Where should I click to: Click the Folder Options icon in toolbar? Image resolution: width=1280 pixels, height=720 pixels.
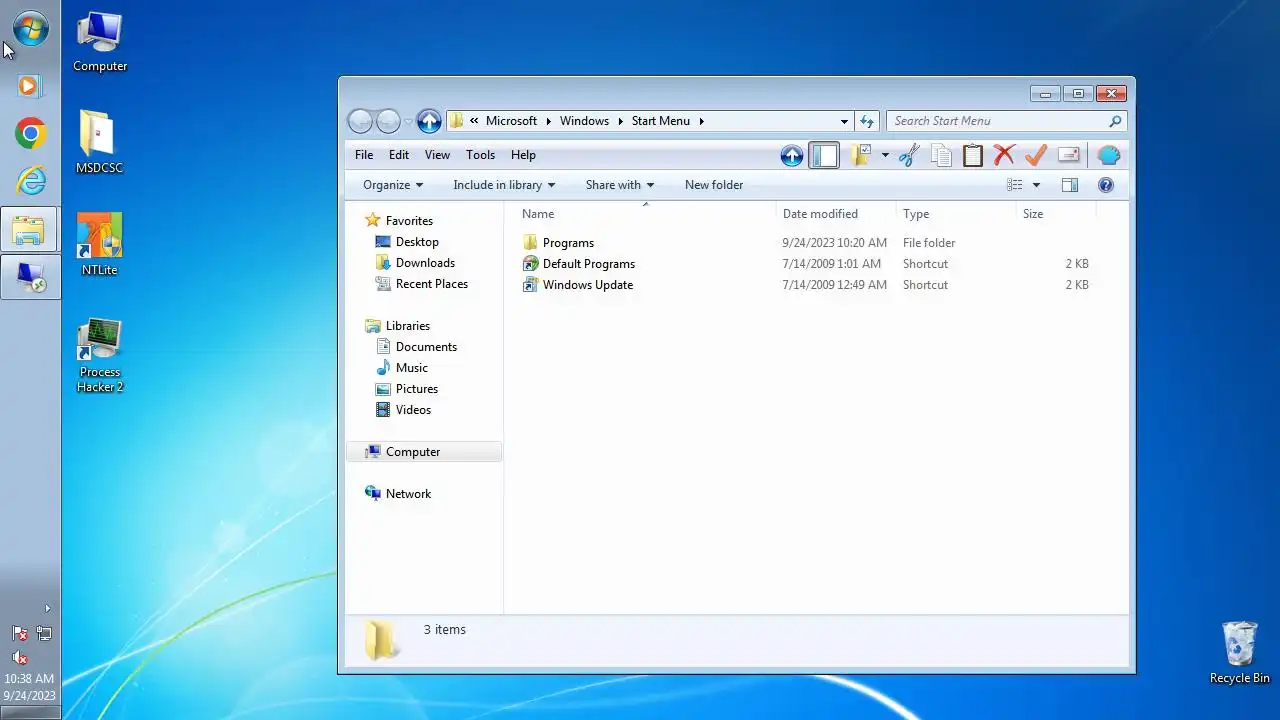point(860,155)
